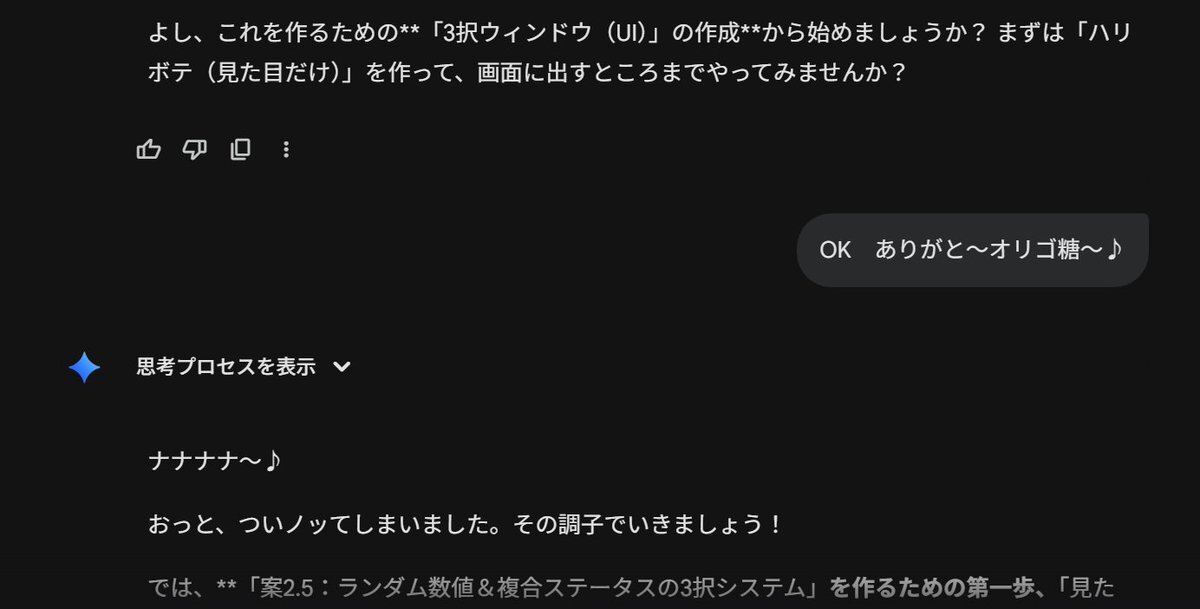Click the blue Gemini sparkle icon
This screenshot has width=1200, height=609.
(84, 368)
